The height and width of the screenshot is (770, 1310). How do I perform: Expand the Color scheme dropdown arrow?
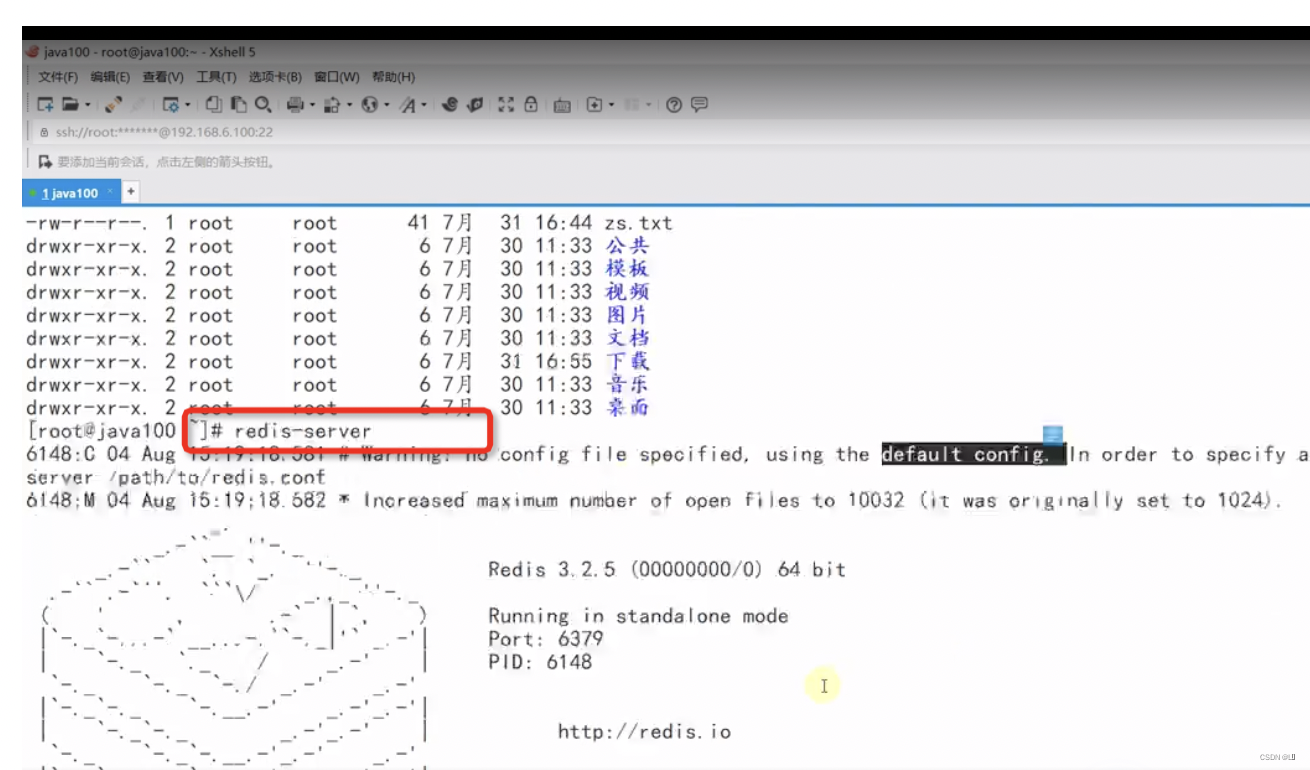(x=348, y=104)
